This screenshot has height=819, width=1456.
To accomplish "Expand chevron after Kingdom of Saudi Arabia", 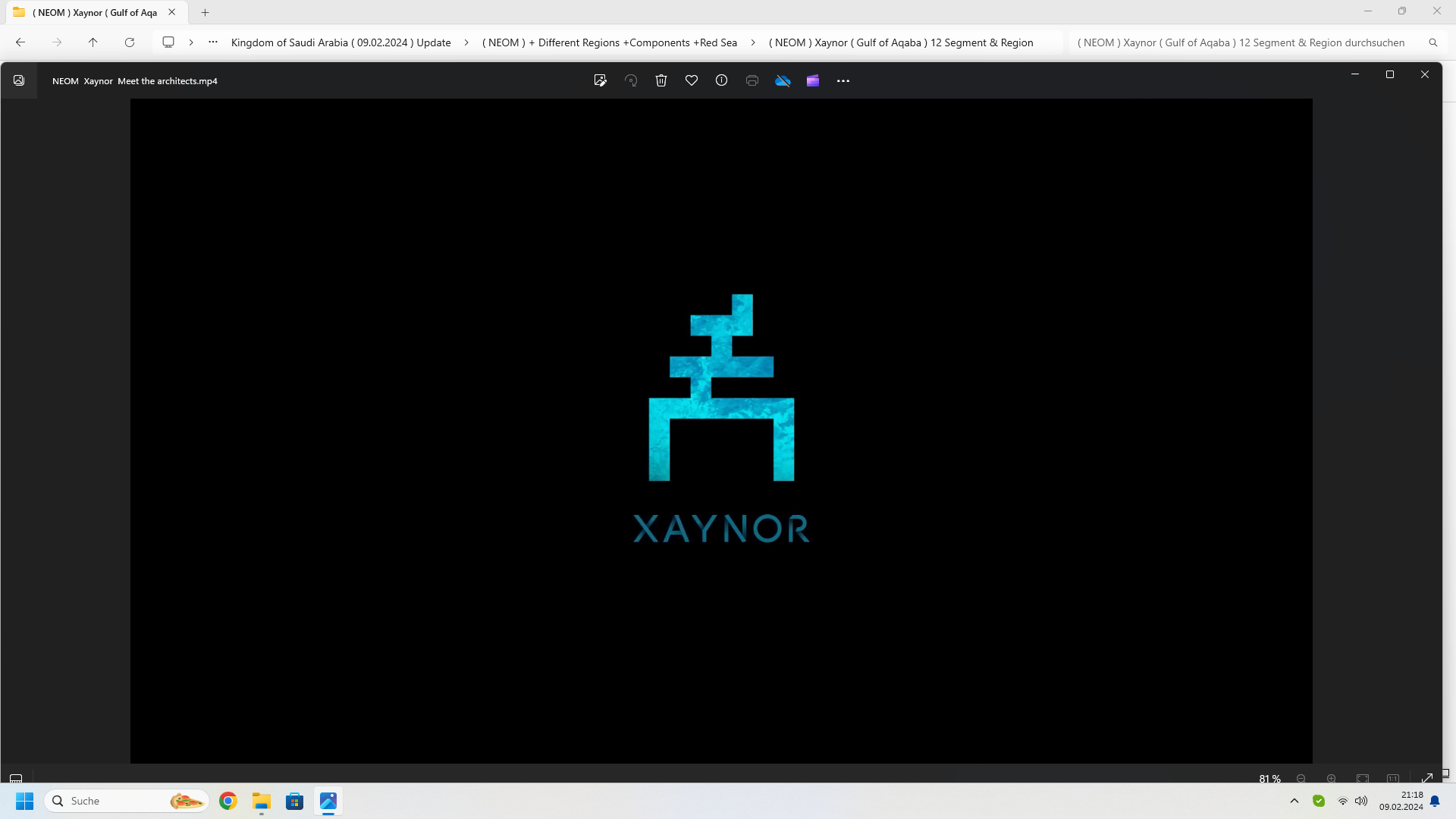I will point(466,42).
